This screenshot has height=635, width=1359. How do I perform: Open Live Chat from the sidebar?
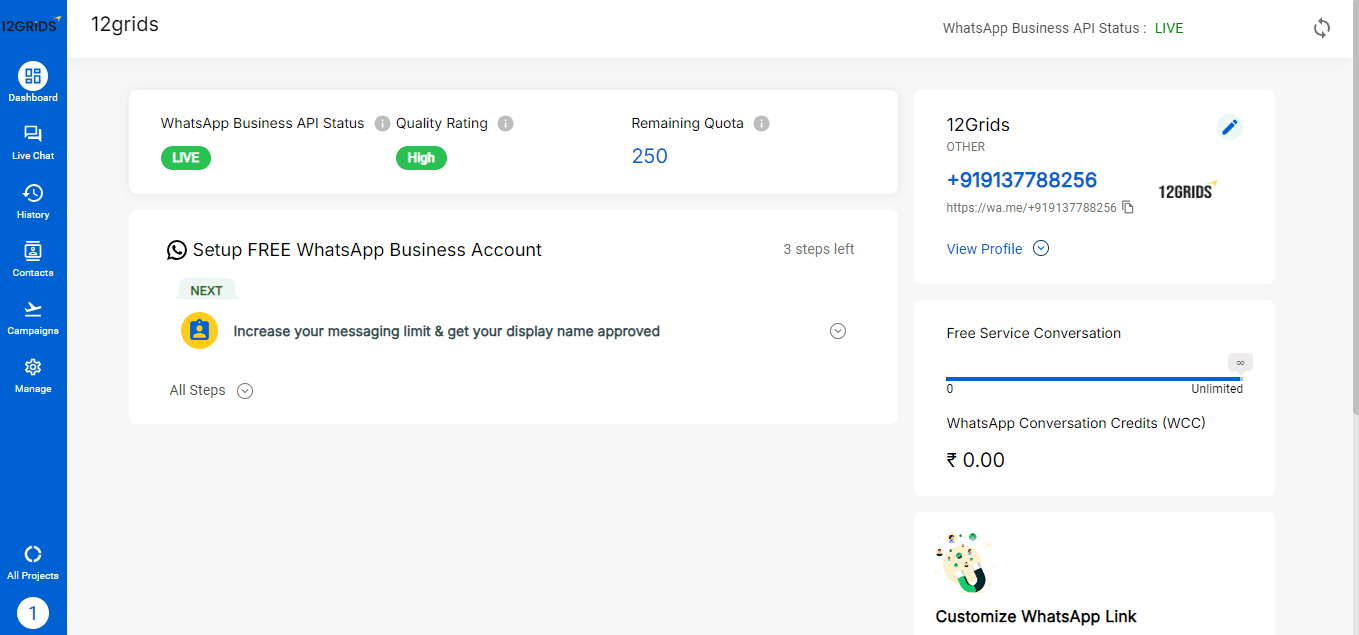33,143
